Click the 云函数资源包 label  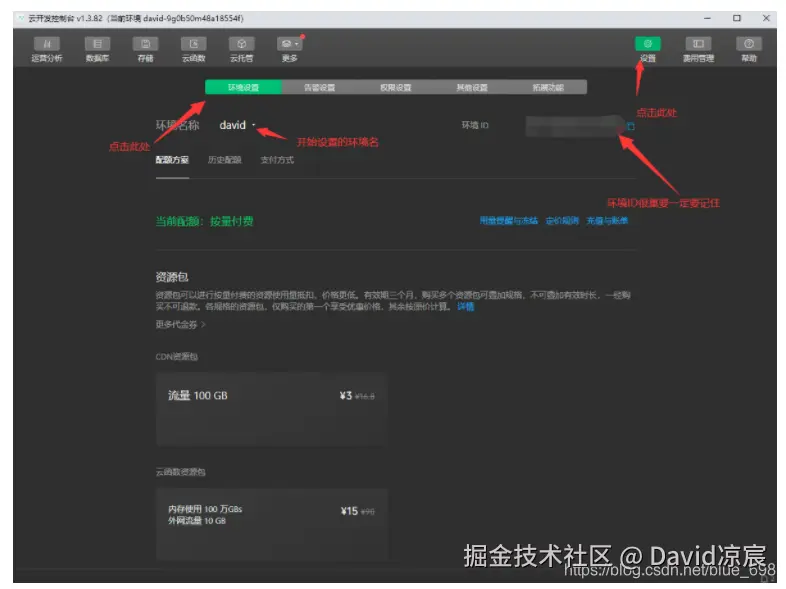(180, 472)
